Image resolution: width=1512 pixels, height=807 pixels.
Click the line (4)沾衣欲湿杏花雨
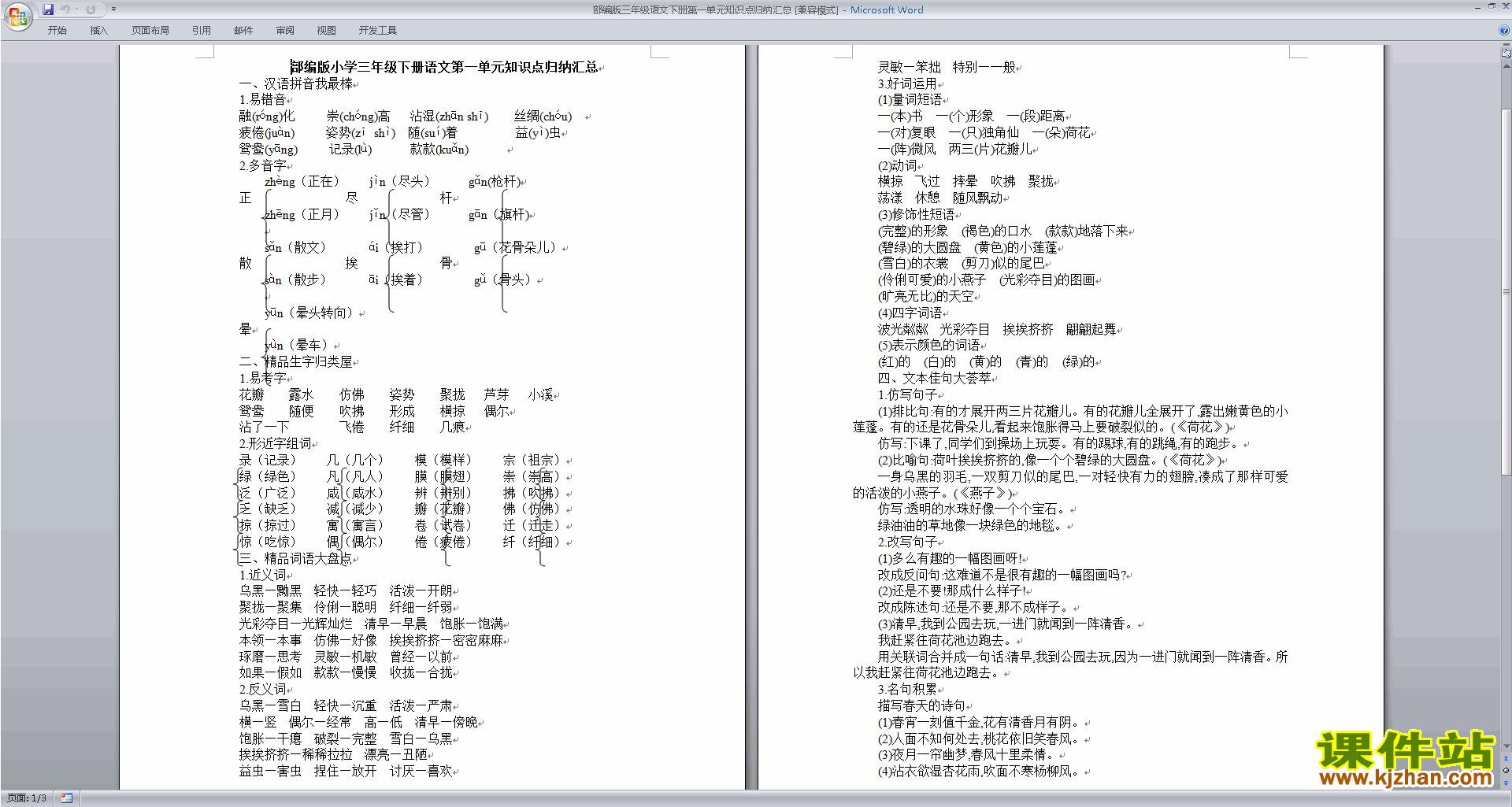tap(928, 771)
